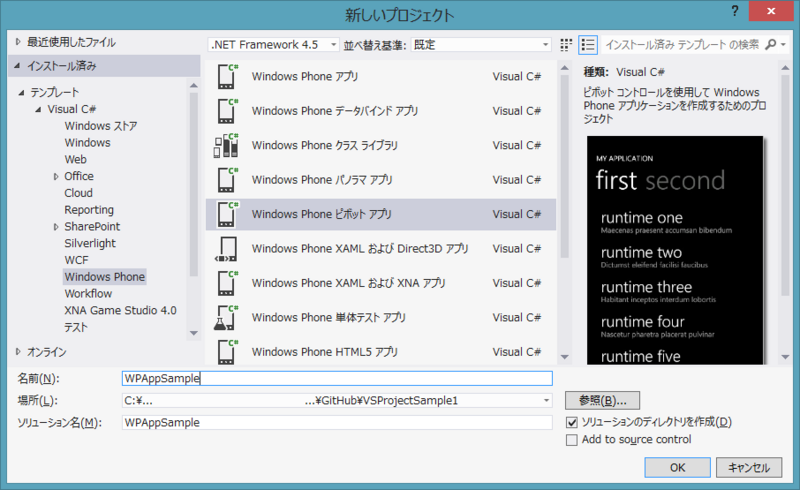
Task: Click the 参照(B)... browse button
Action: (x=603, y=401)
